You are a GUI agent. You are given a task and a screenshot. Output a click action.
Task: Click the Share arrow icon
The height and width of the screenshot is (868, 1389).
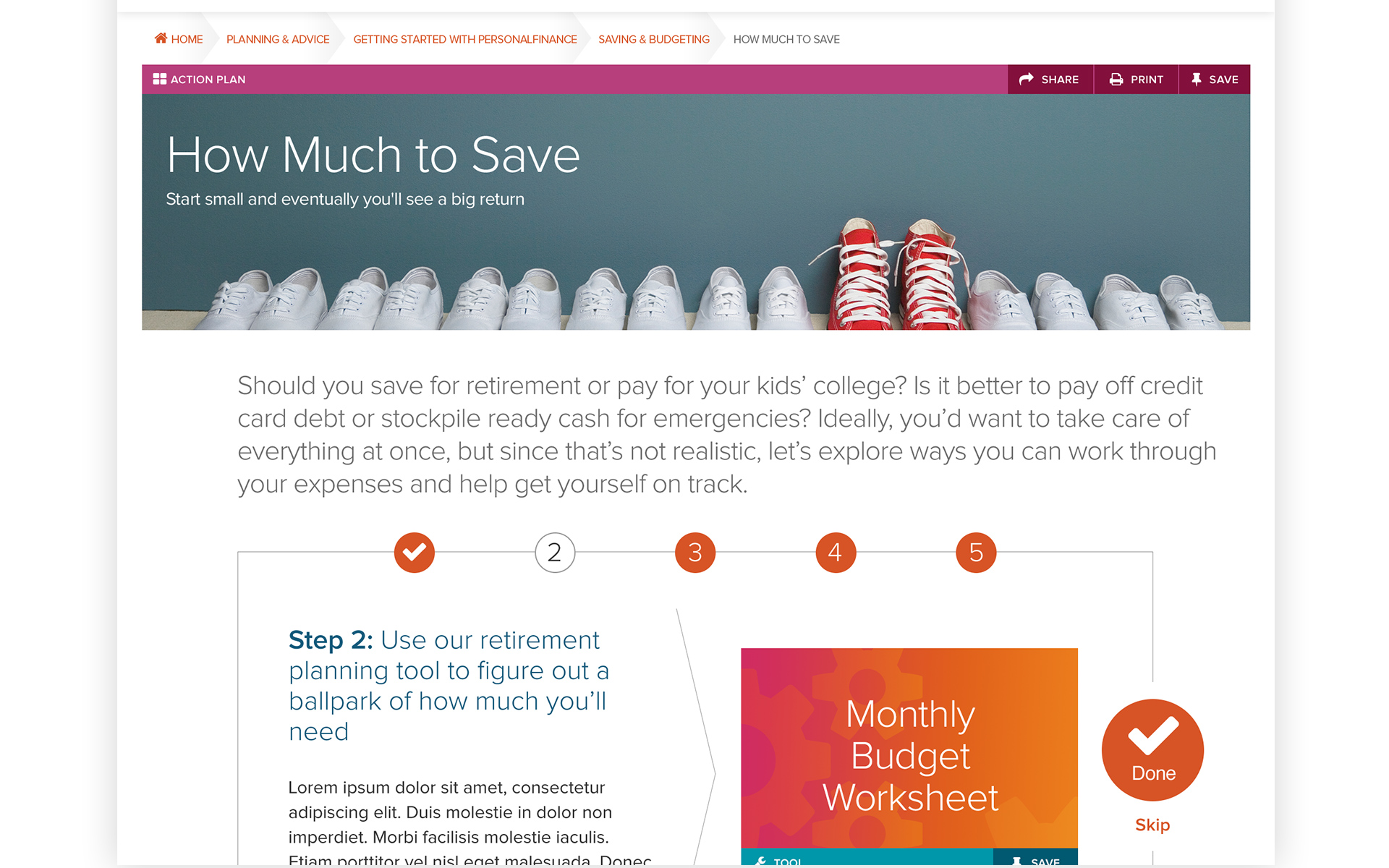point(1026,79)
